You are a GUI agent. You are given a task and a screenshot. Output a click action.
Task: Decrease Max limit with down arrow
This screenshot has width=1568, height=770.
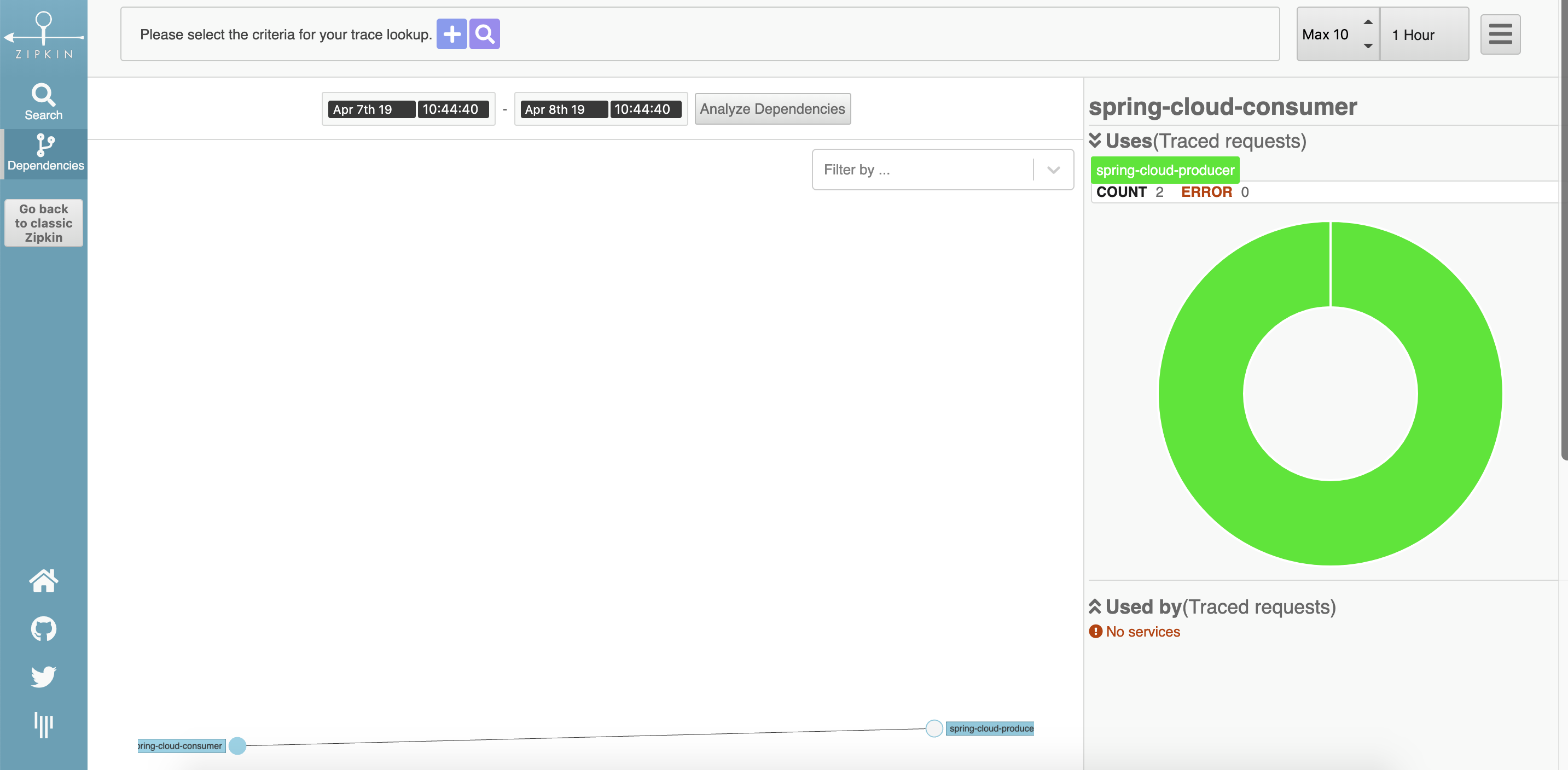[x=1368, y=46]
